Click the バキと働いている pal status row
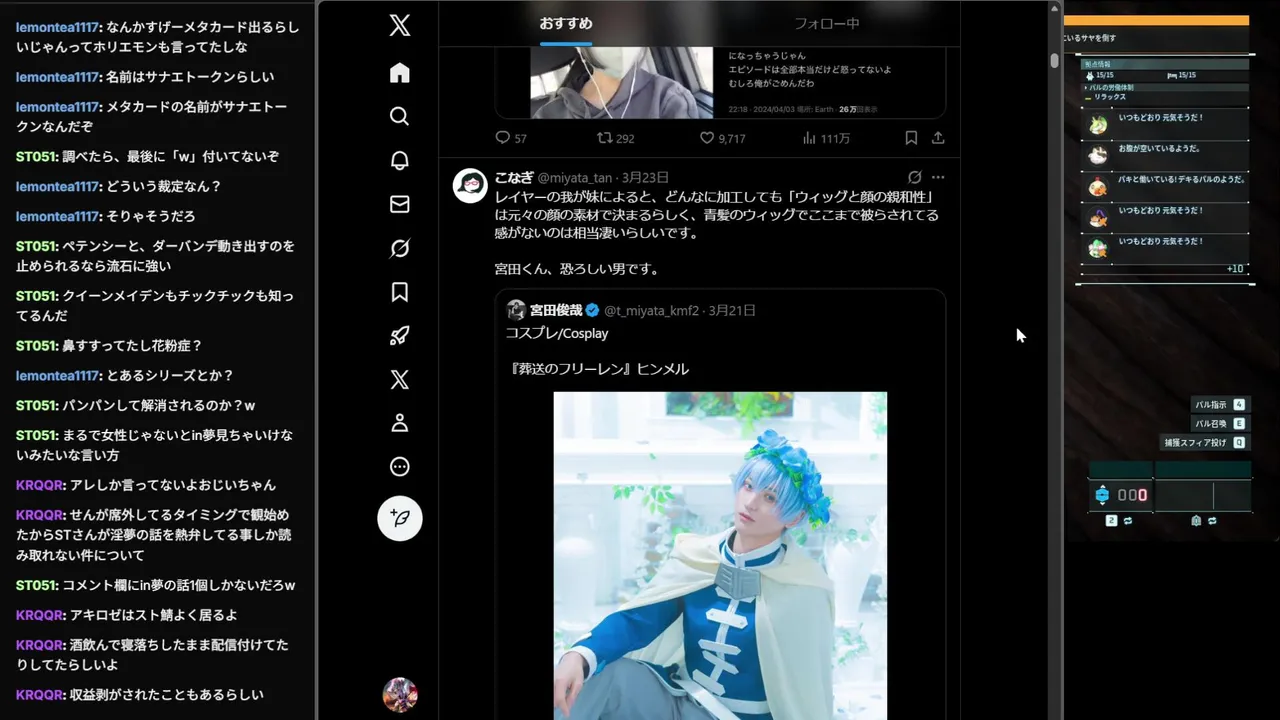The height and width of the screenshot is (720, 1280). pyautogui.click(x=1167, y=186)
